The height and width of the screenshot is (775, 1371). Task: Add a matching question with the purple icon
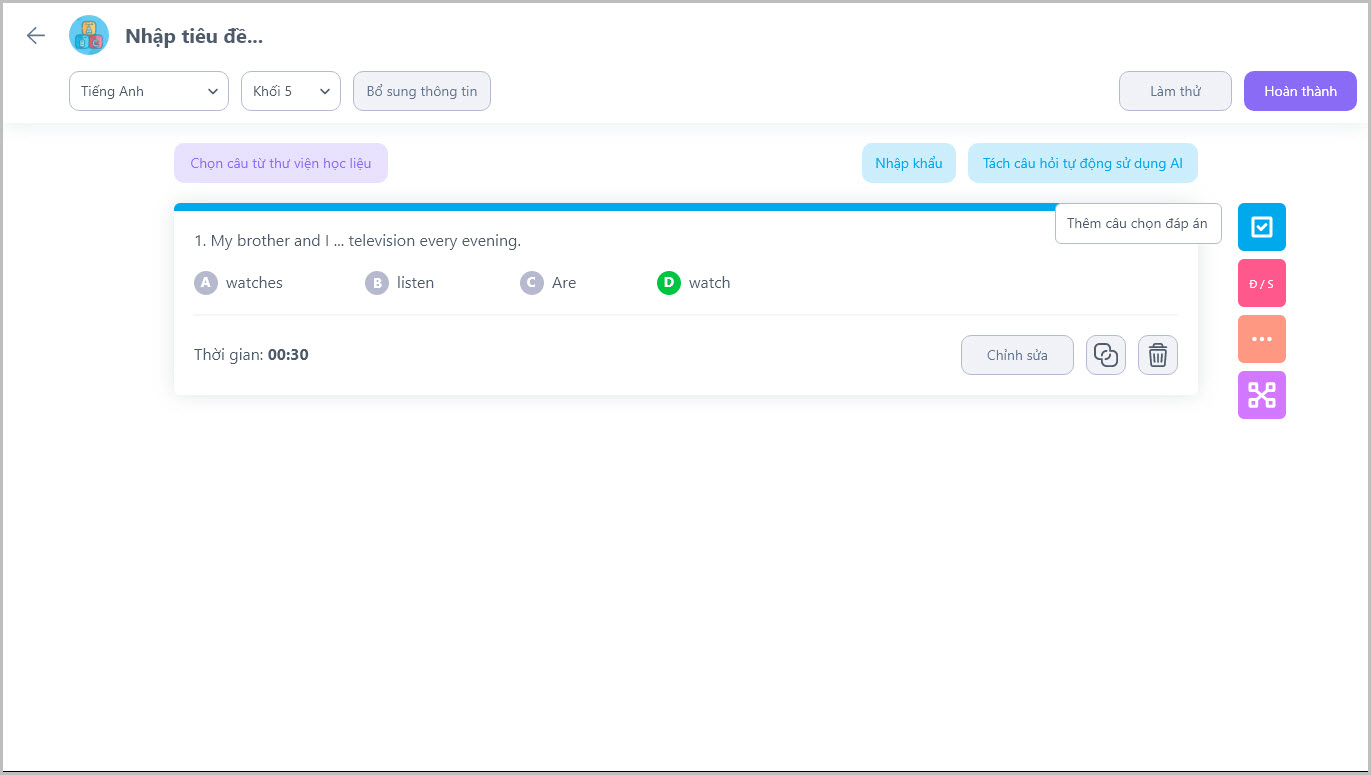pos(1262,395)
